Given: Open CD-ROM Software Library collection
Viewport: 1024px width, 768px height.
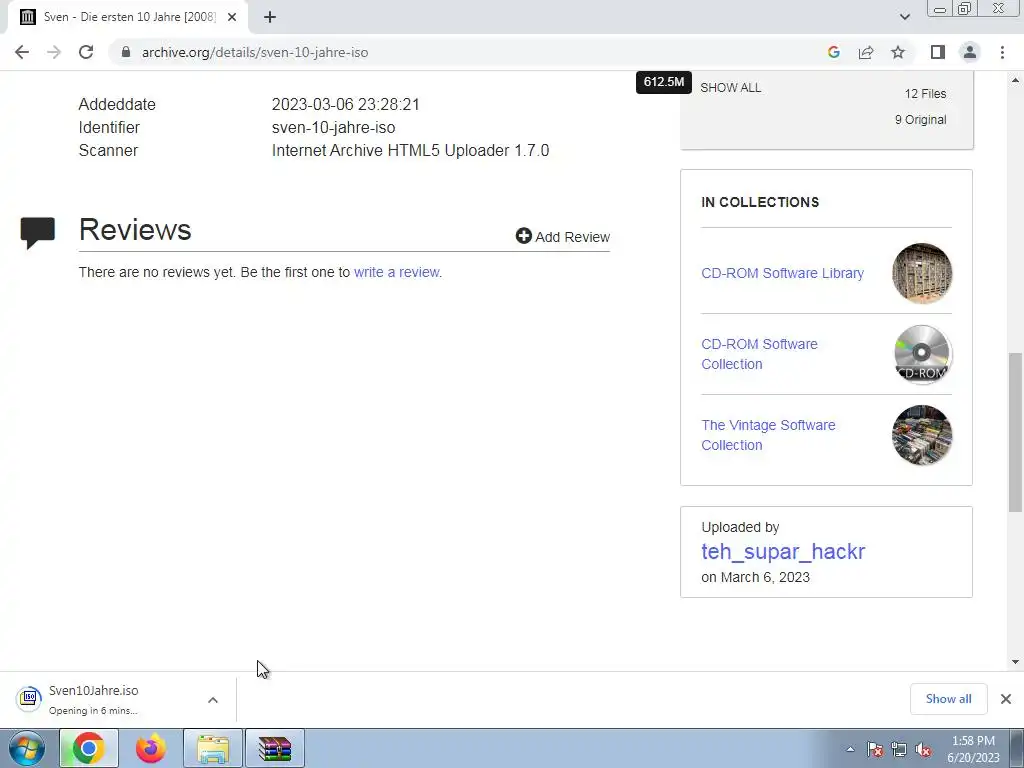Looking at the screenshot, I should (x=782, y=273).
